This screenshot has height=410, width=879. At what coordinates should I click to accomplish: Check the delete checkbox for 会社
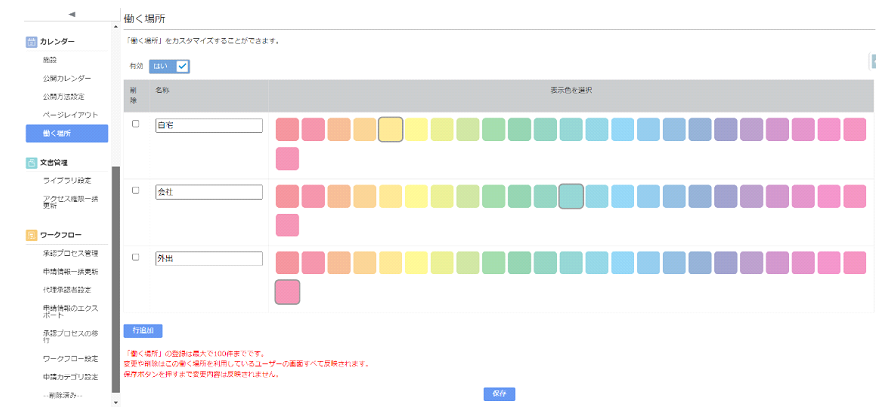[x=136, y=190]
